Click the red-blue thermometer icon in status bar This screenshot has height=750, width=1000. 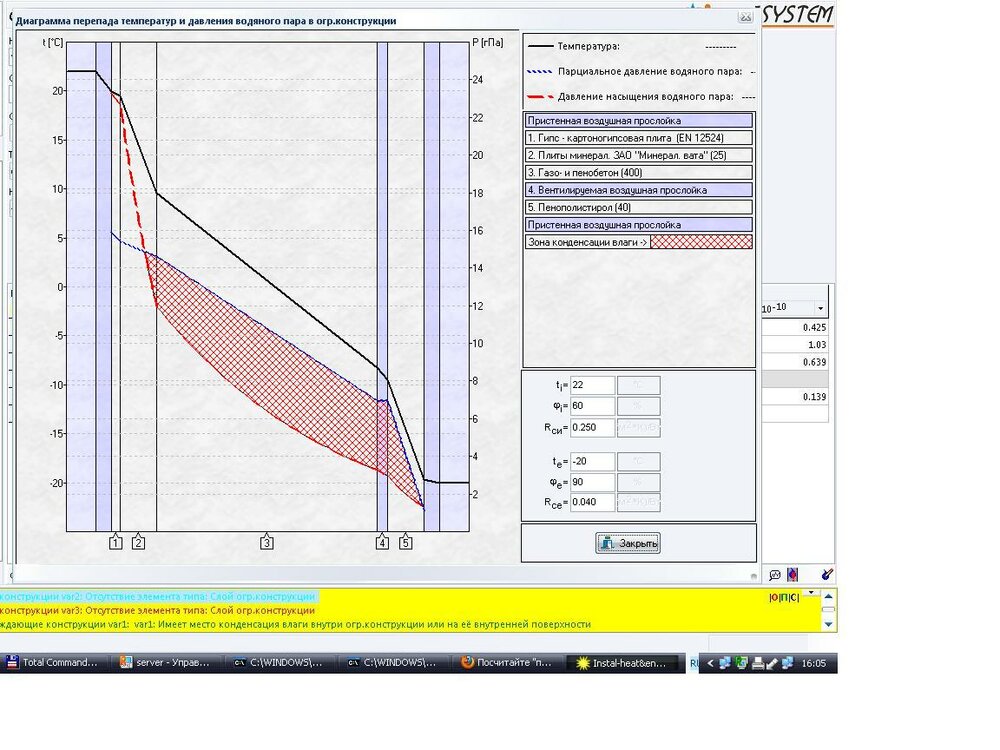click(793, 575)
